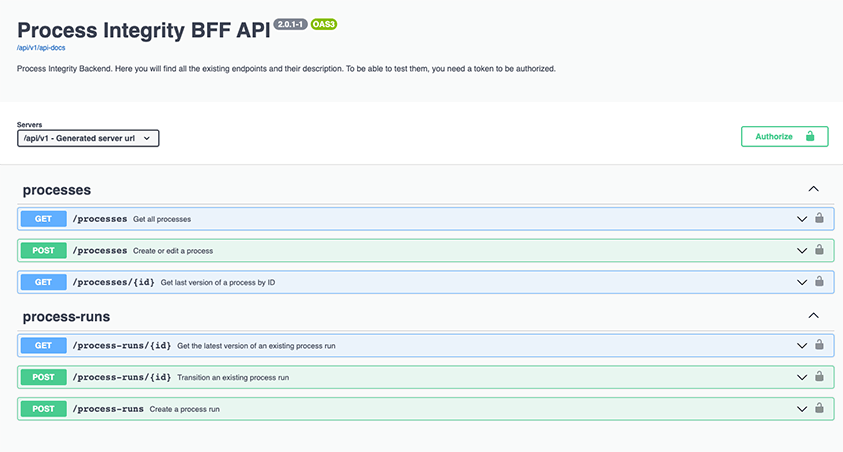
Task: Open the Servers dropdown selector
Action: (88, 138)
